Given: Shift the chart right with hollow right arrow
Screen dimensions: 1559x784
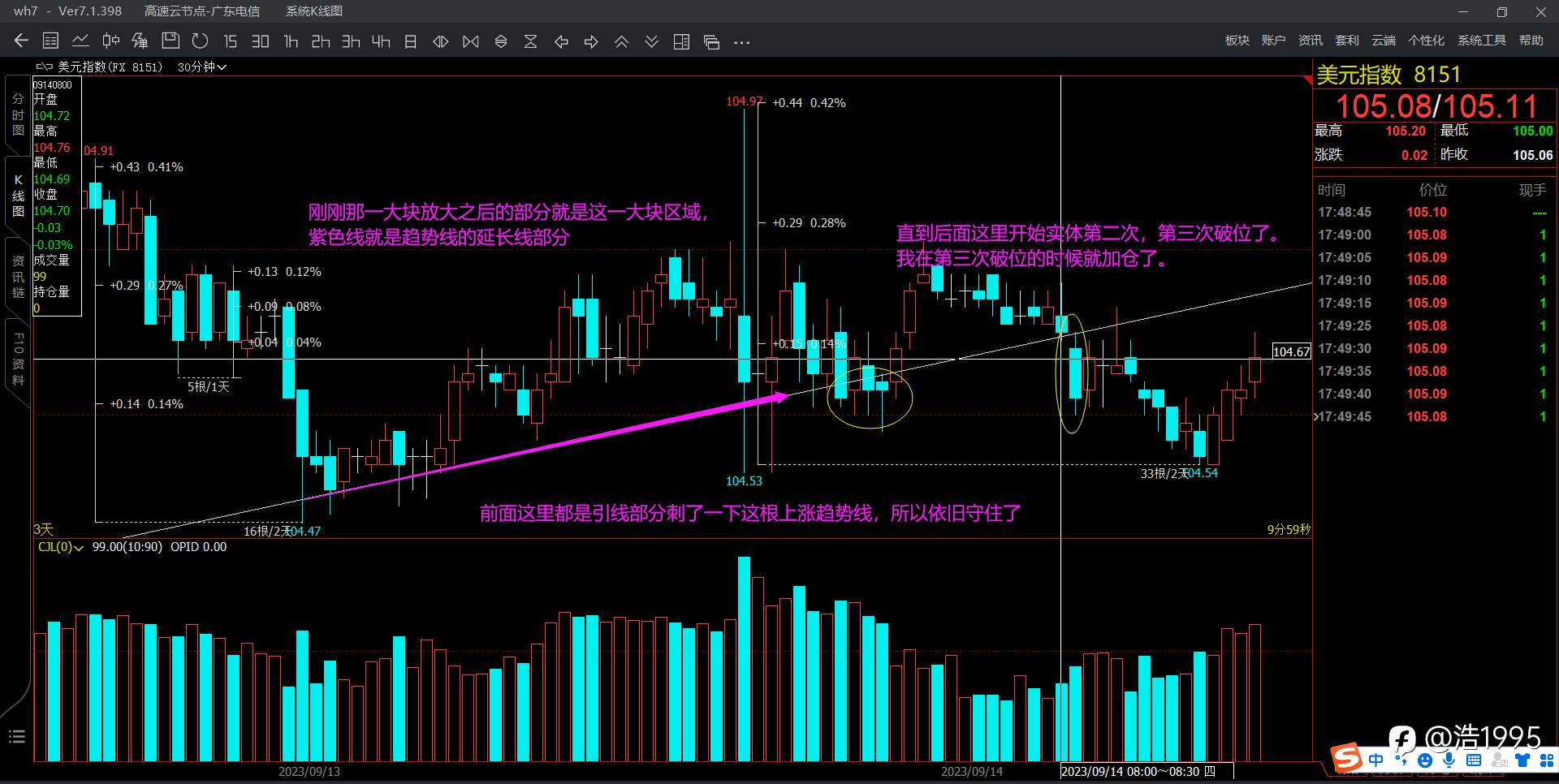Looking at the screenshot, I should coord(591,41).
